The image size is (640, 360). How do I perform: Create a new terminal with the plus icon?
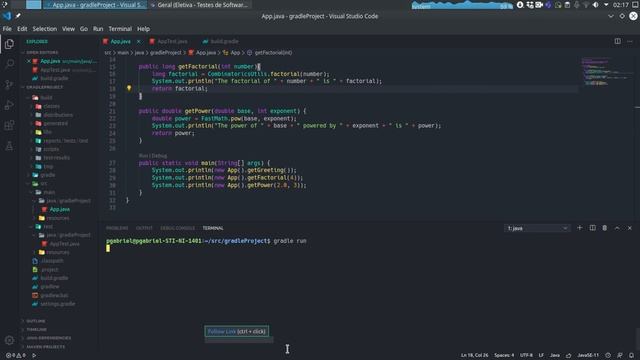click(x=580, y=228)
